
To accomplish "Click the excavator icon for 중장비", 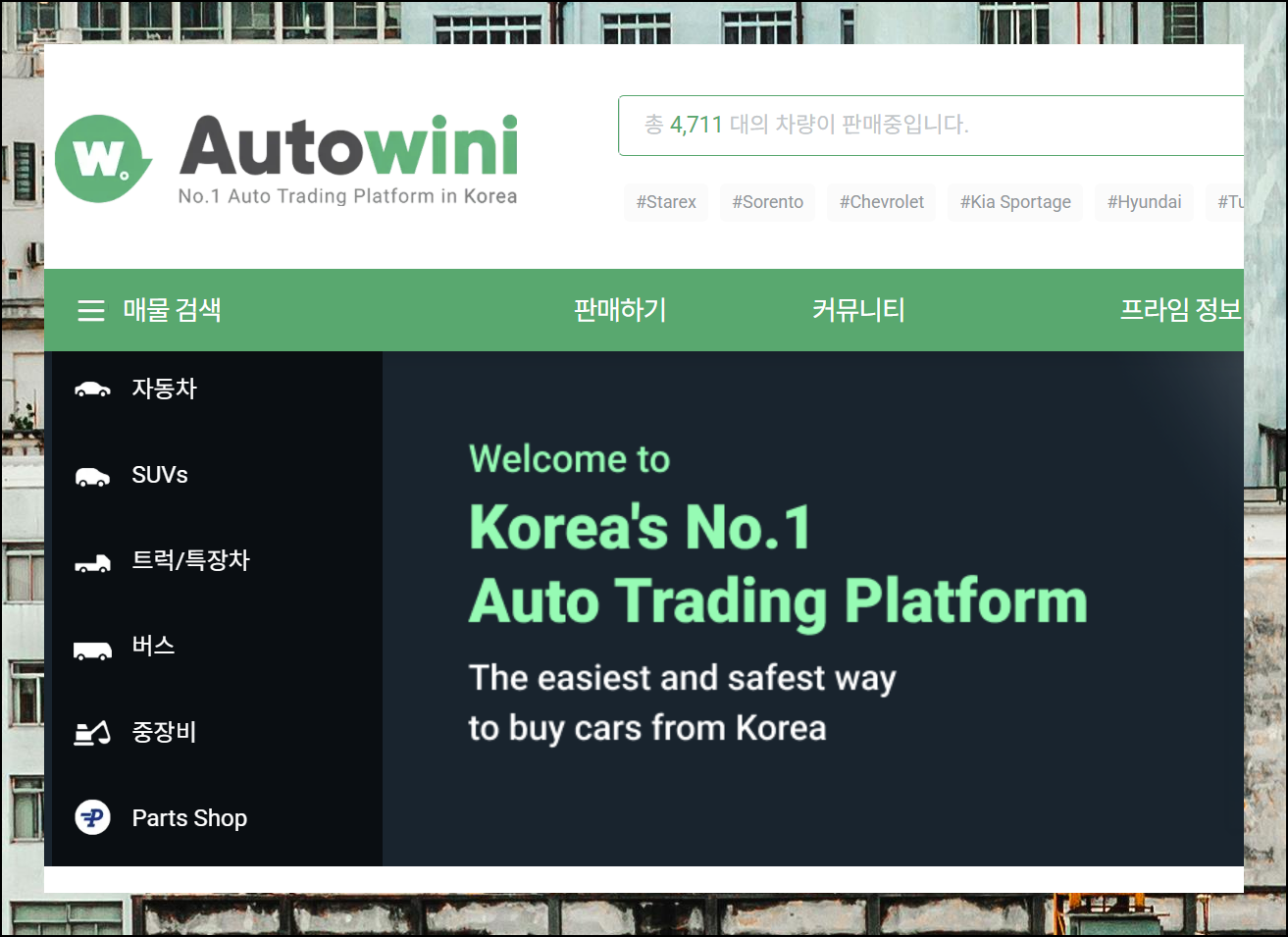I will point(92,733).
